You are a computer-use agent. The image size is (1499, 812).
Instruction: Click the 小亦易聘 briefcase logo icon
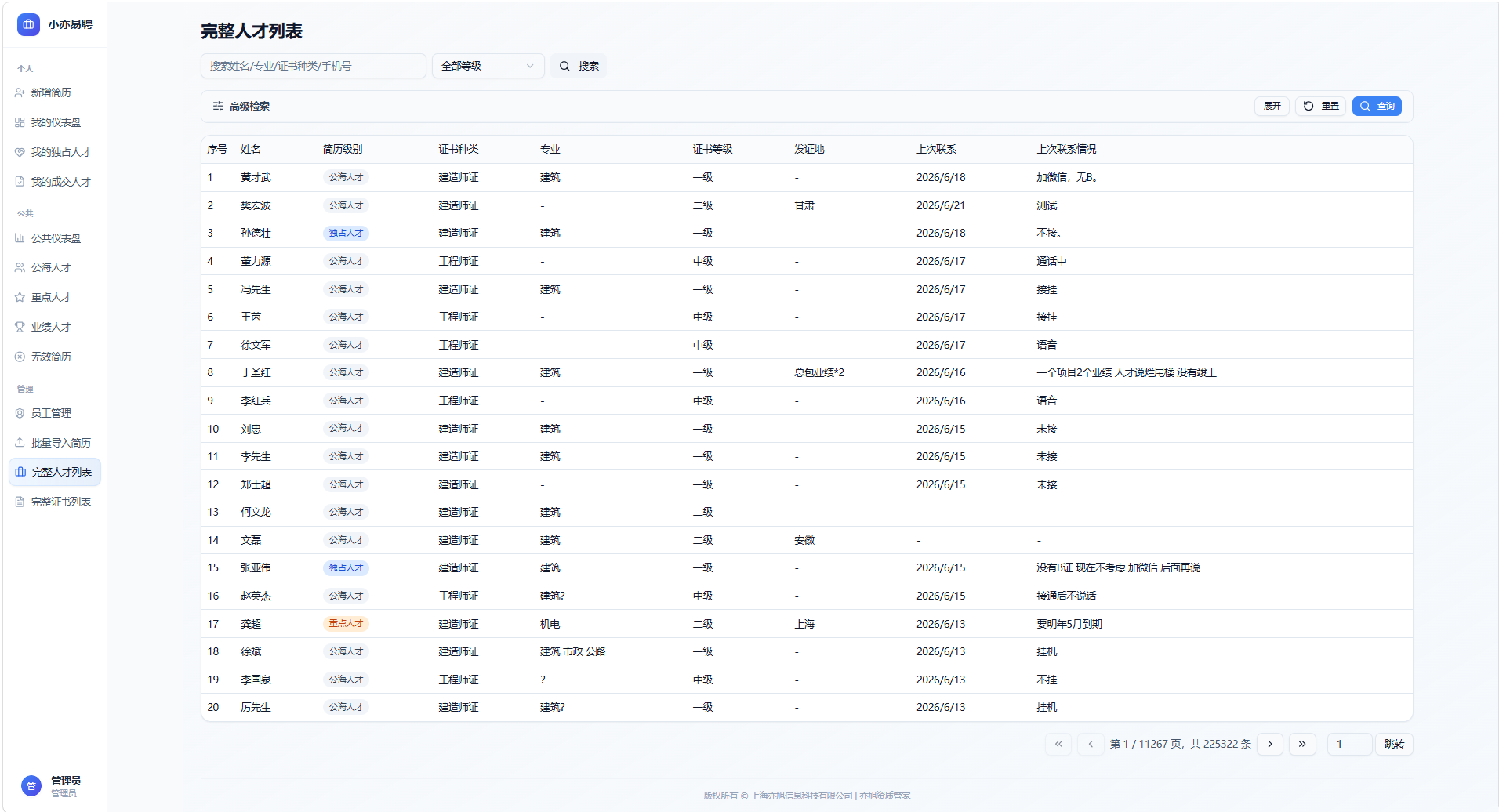pyautogui.click(x=28, y=24)
